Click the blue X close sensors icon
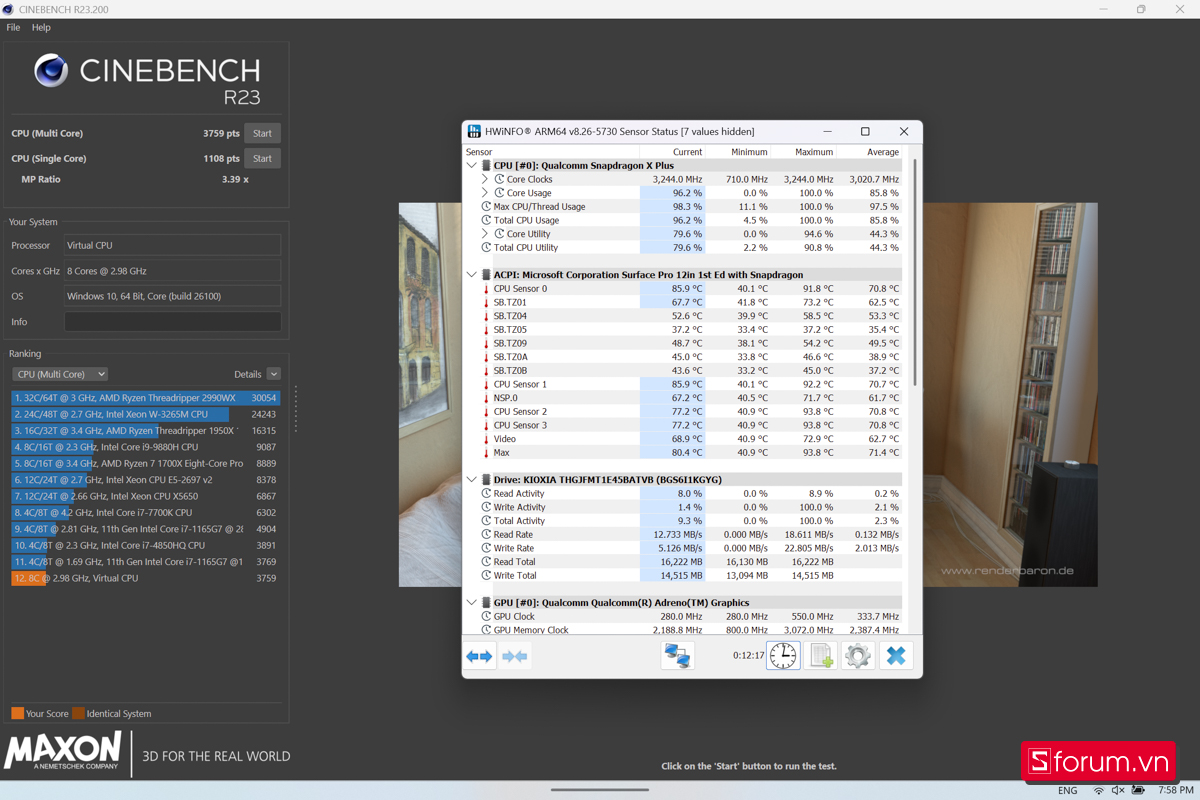This screenshot has height=800, width=1200. point(896,656)
